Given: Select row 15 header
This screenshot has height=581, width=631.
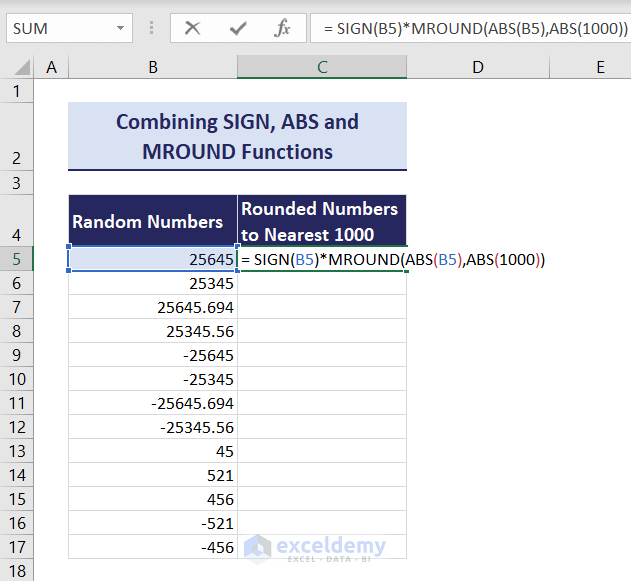Looking at the screenshot, I should (x=16, y=499).
